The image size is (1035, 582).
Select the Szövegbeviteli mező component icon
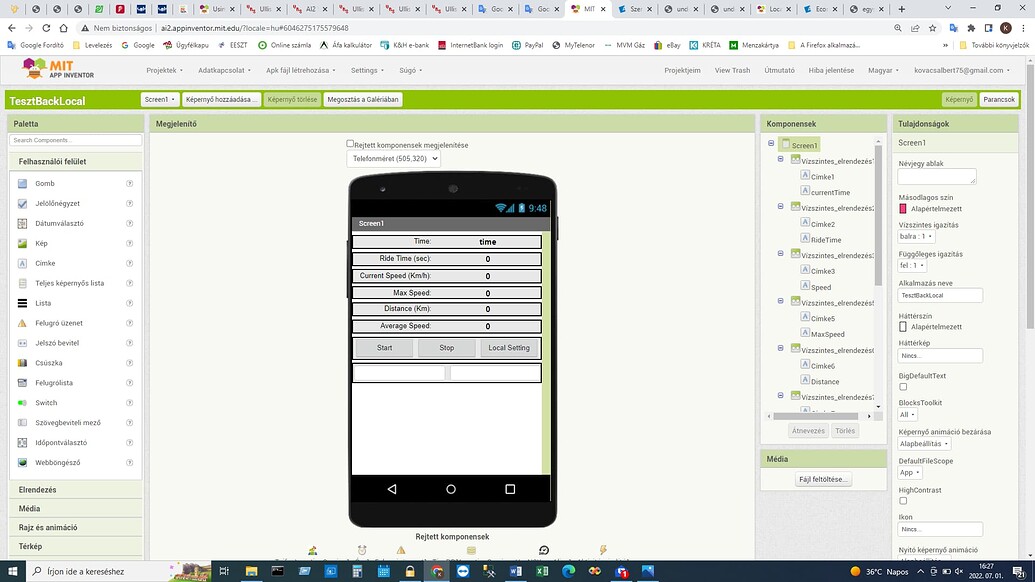pyautogui.click(x=22, y=422)
